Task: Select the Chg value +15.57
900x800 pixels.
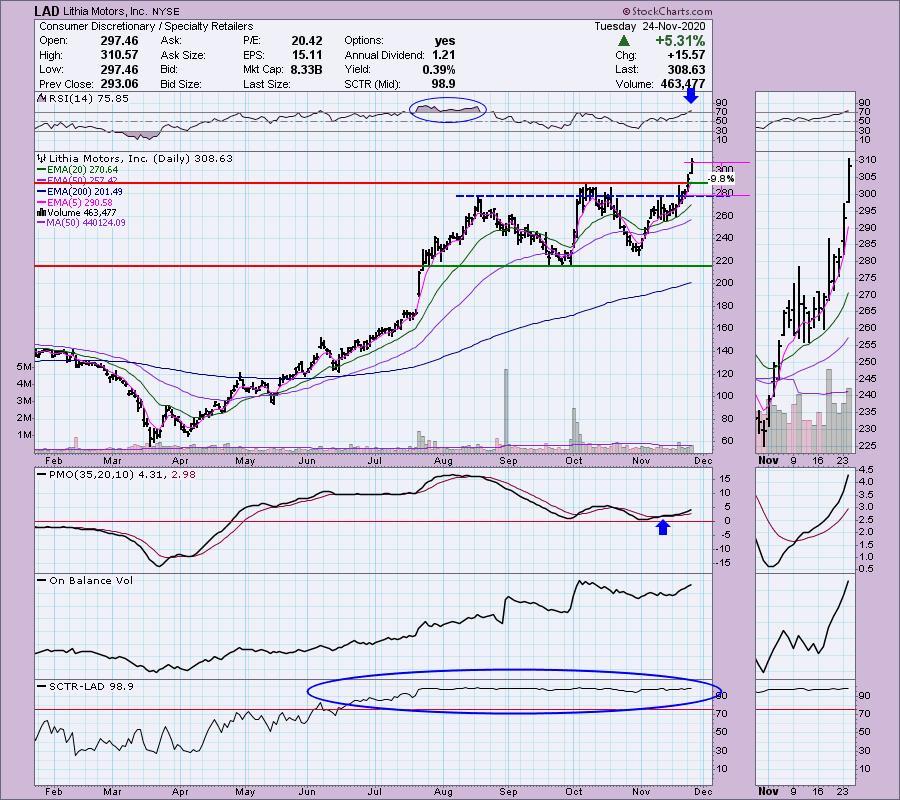Action: [x=686, y=55]
